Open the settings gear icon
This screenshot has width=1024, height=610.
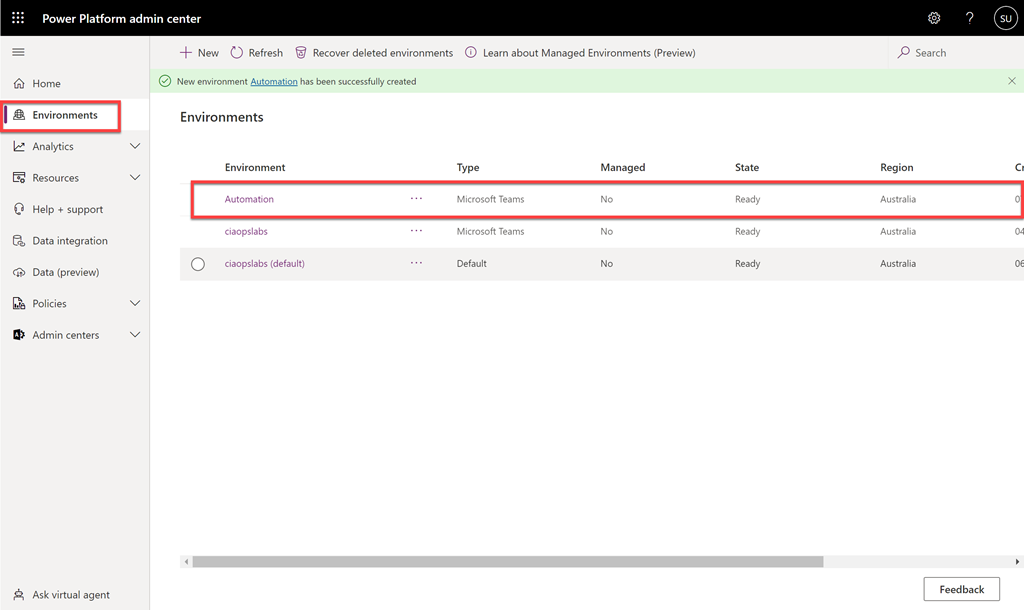(x=934, y=18)
